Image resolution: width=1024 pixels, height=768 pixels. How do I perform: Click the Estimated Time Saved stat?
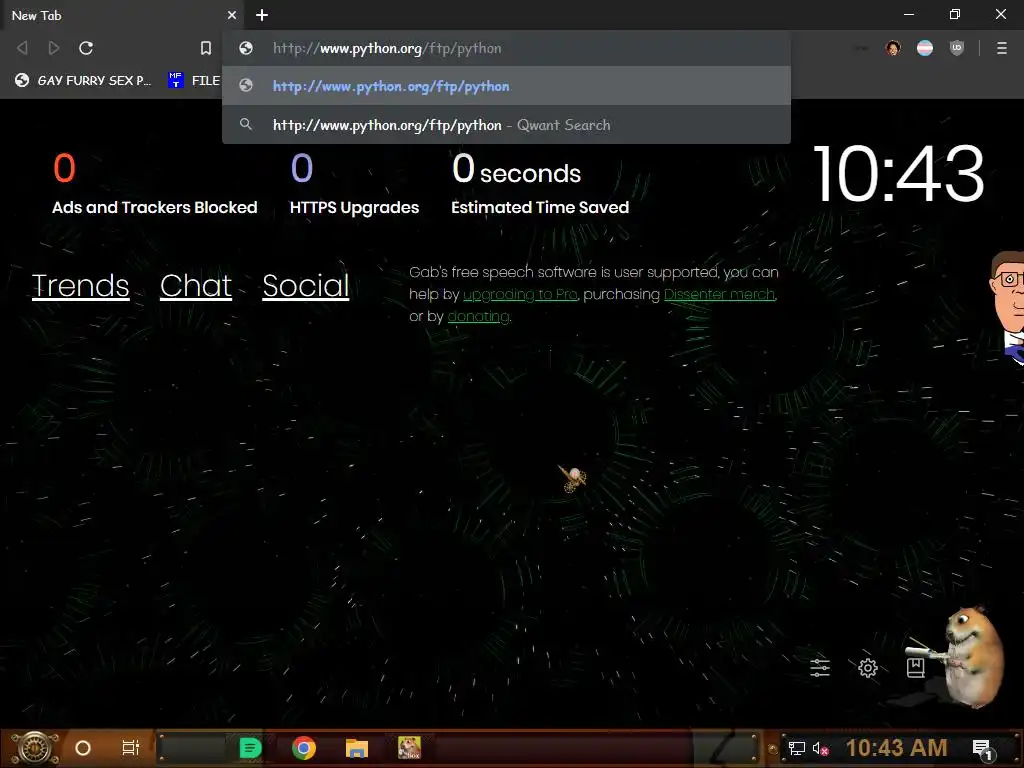540,184
